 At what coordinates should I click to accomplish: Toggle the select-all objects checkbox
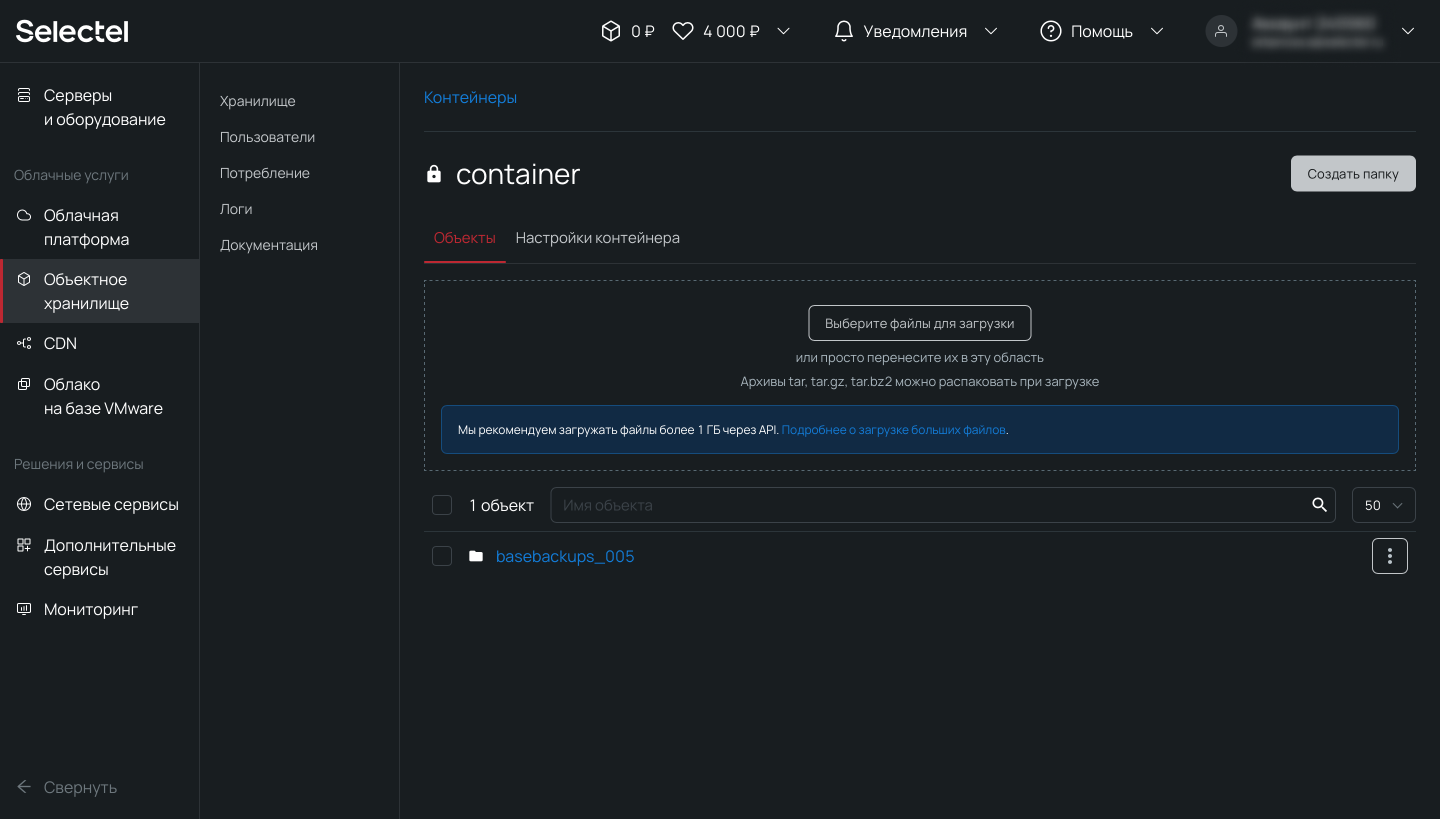(442, 505)
